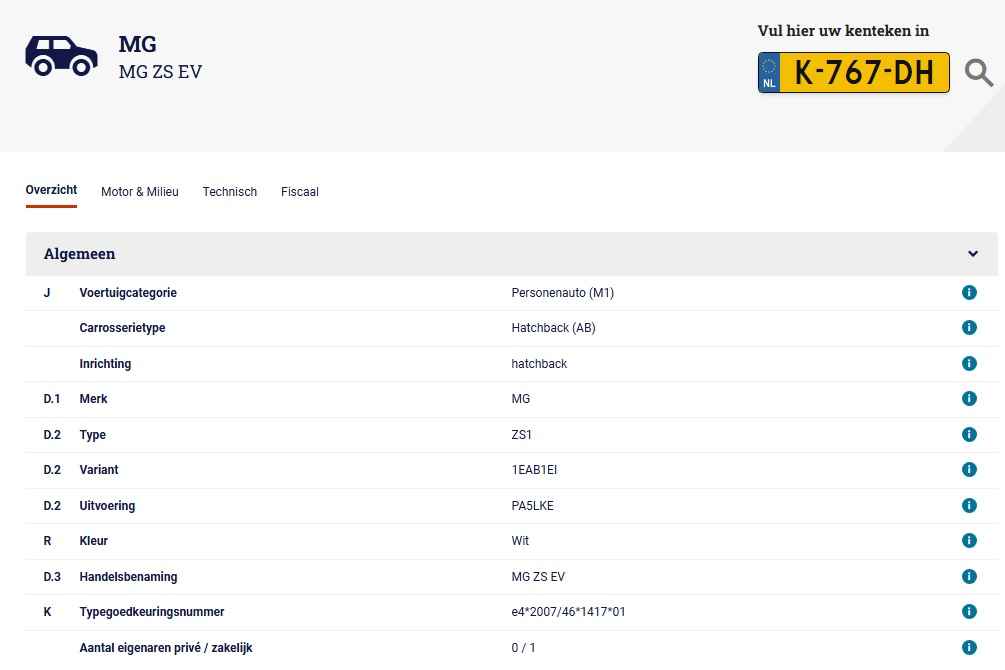Click the info icon on the Type row

point(969,435)
